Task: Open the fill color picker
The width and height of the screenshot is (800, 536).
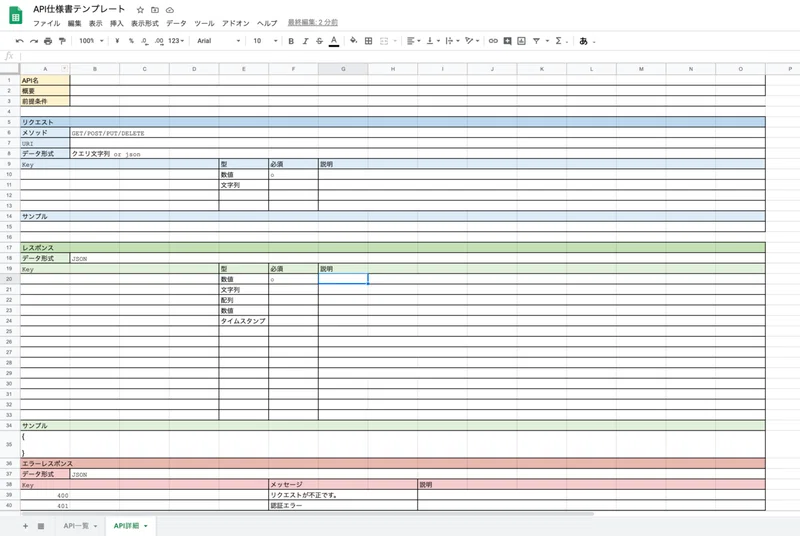Action: pos(353,41)
